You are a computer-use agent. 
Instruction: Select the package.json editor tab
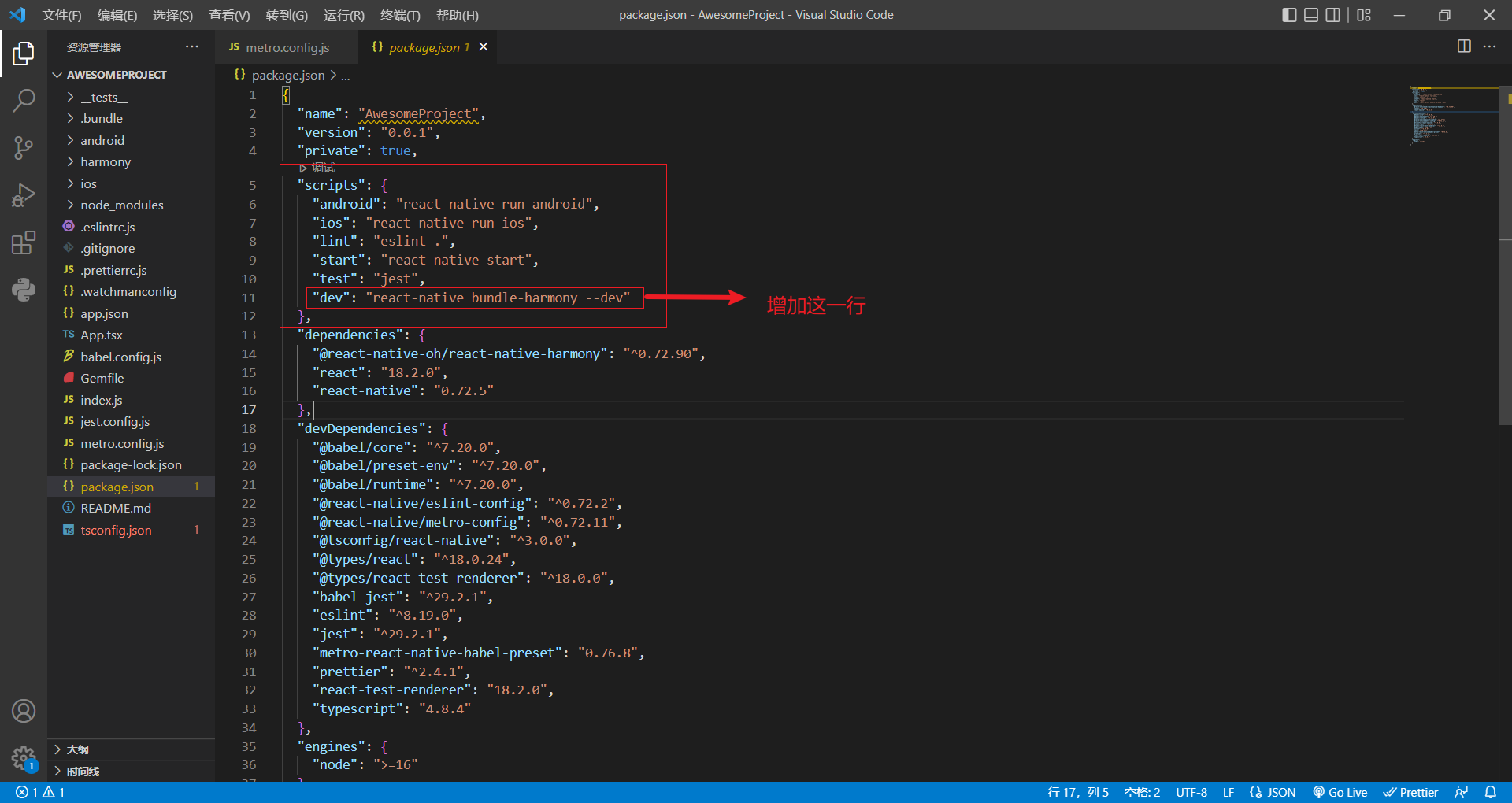coord(429,47)
